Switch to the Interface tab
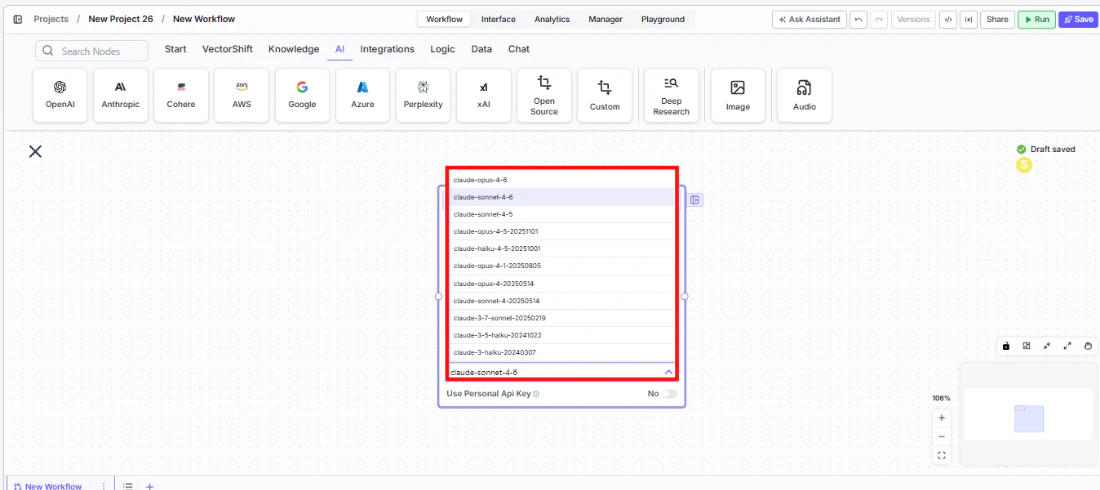The image size is (1100, 490). point(498,20)
